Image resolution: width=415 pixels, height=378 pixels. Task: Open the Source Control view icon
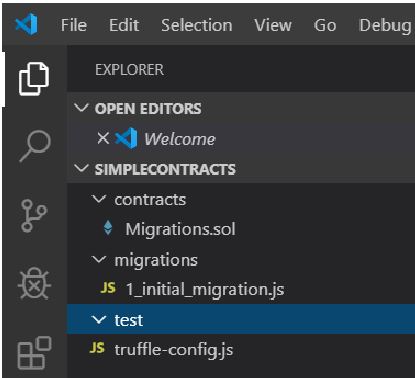coord(34,216)
